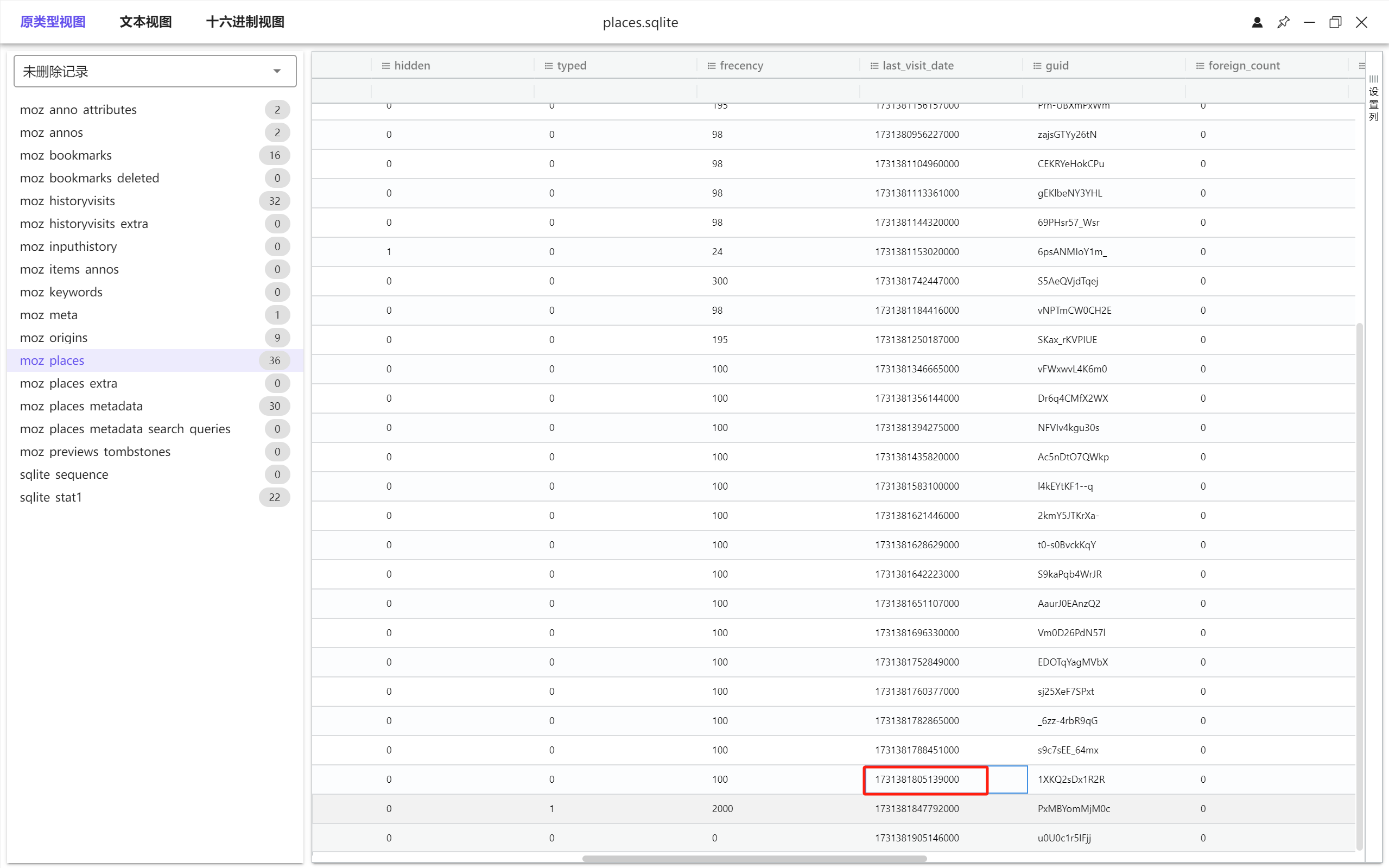
Task: Open the hidden column menu icon
Action: (386, 66)
